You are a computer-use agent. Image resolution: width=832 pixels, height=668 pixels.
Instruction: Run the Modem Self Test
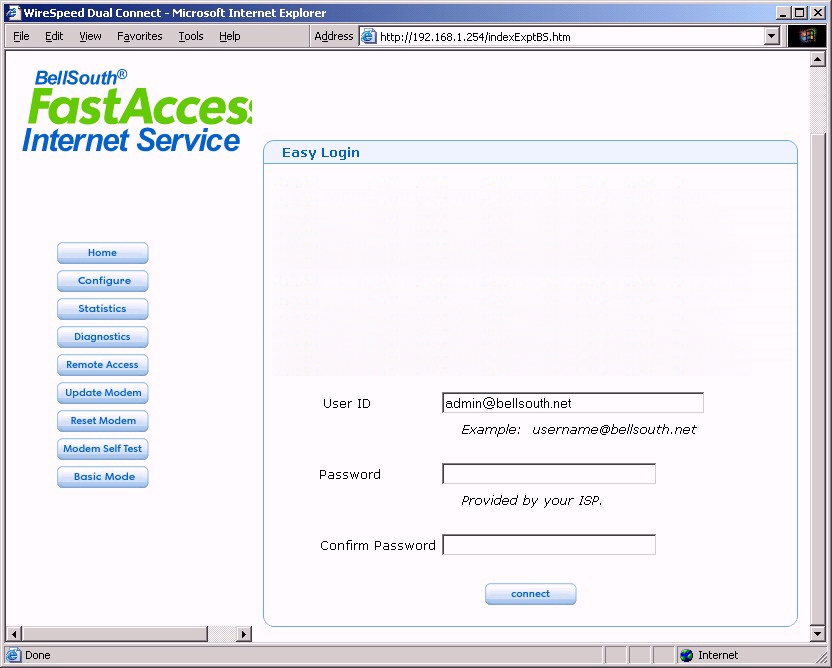point(102,449)
